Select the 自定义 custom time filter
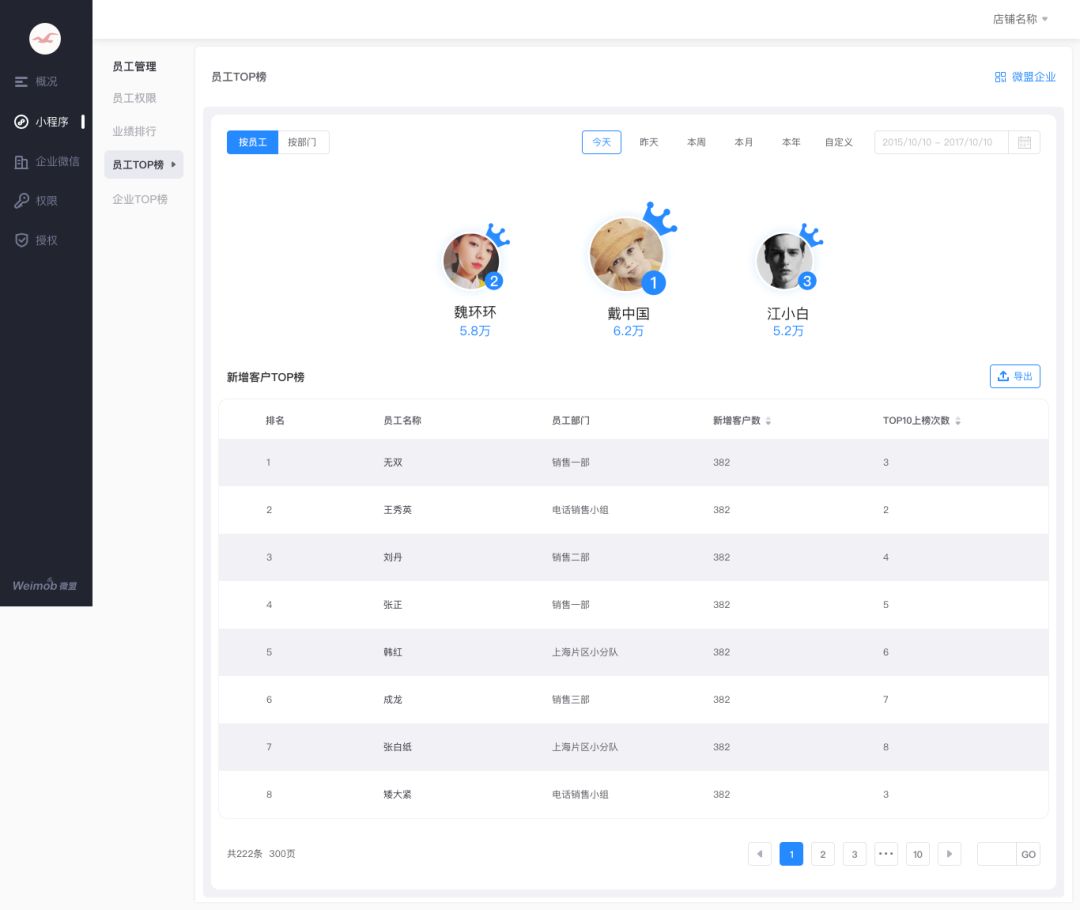Image resolution: width=1080 pixels, height=910 pixels. click(839, 142)
